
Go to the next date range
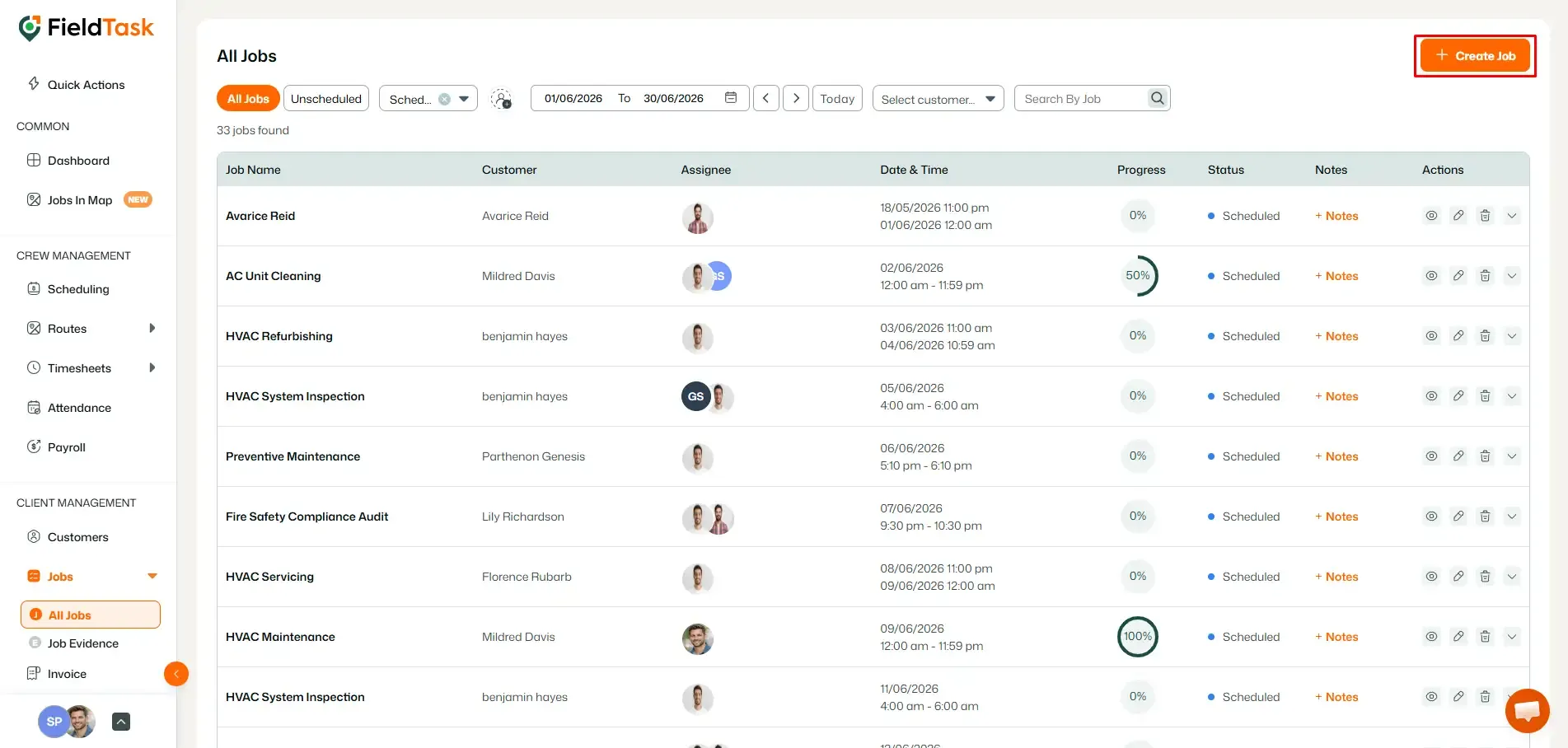pos(796,98)
